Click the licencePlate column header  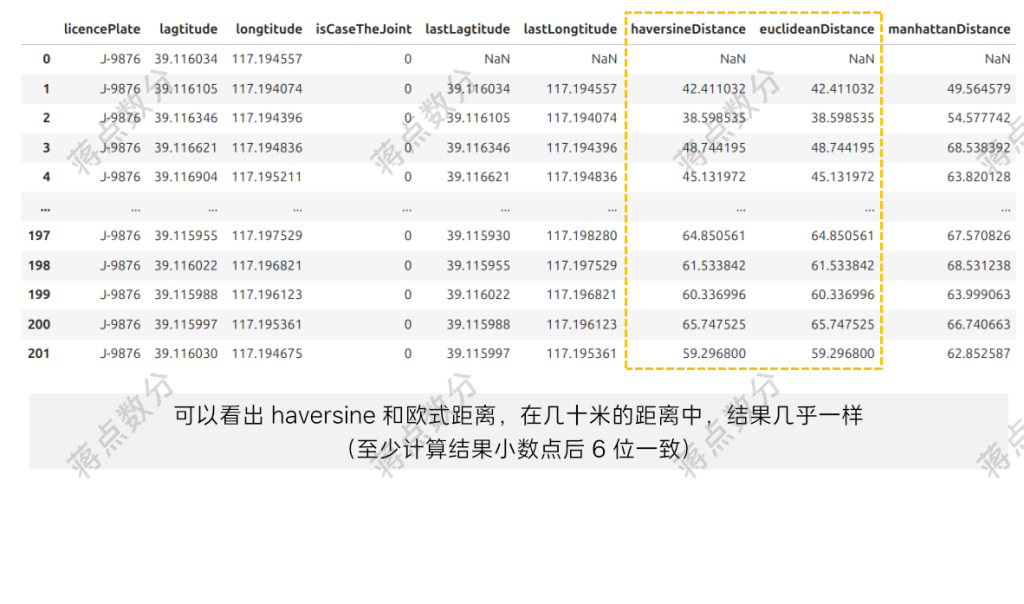103,29
